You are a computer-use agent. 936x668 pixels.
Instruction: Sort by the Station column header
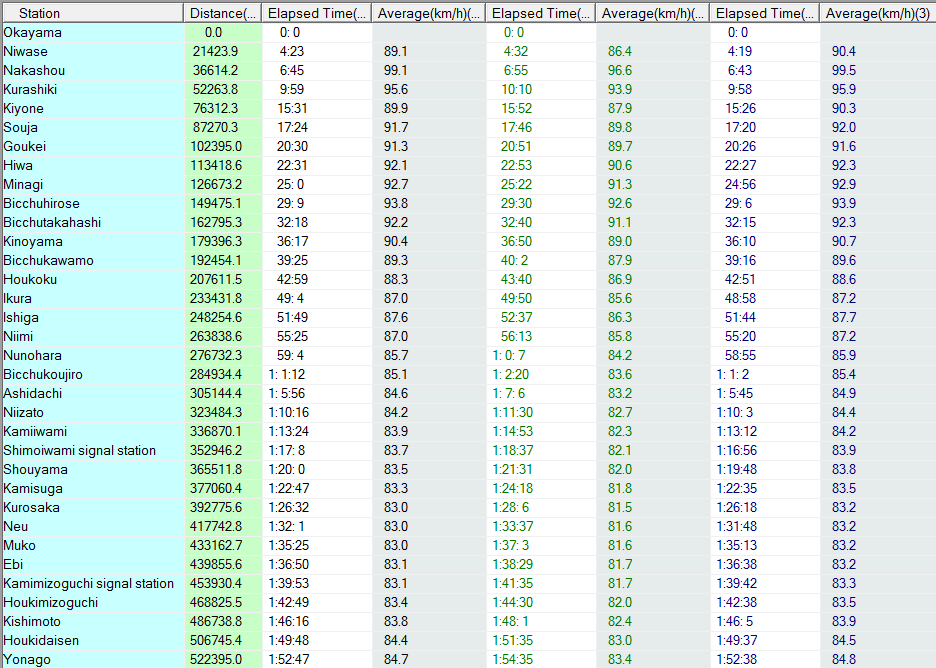[92, 13]
